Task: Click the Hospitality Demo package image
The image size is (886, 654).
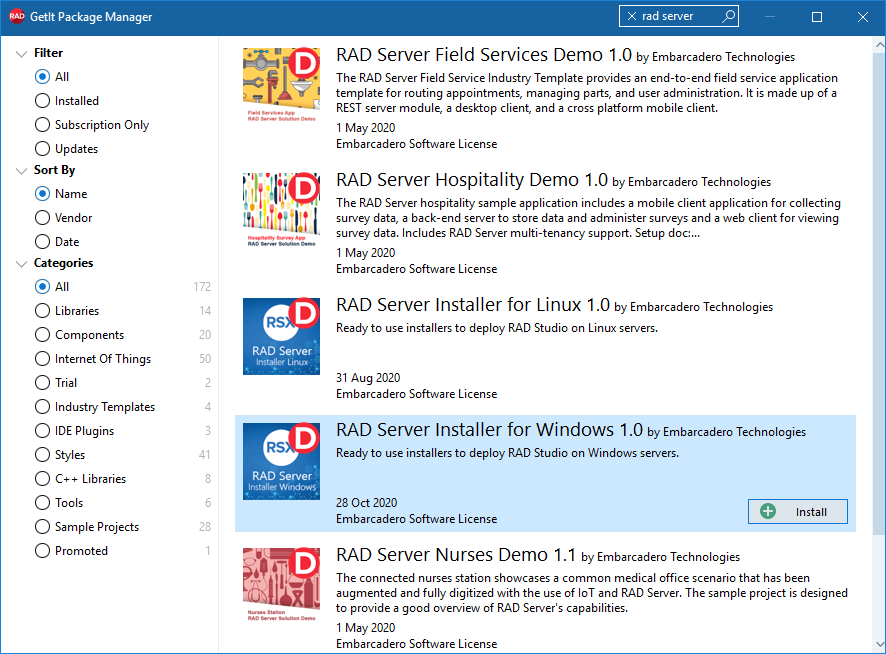Action: point(281,210)
